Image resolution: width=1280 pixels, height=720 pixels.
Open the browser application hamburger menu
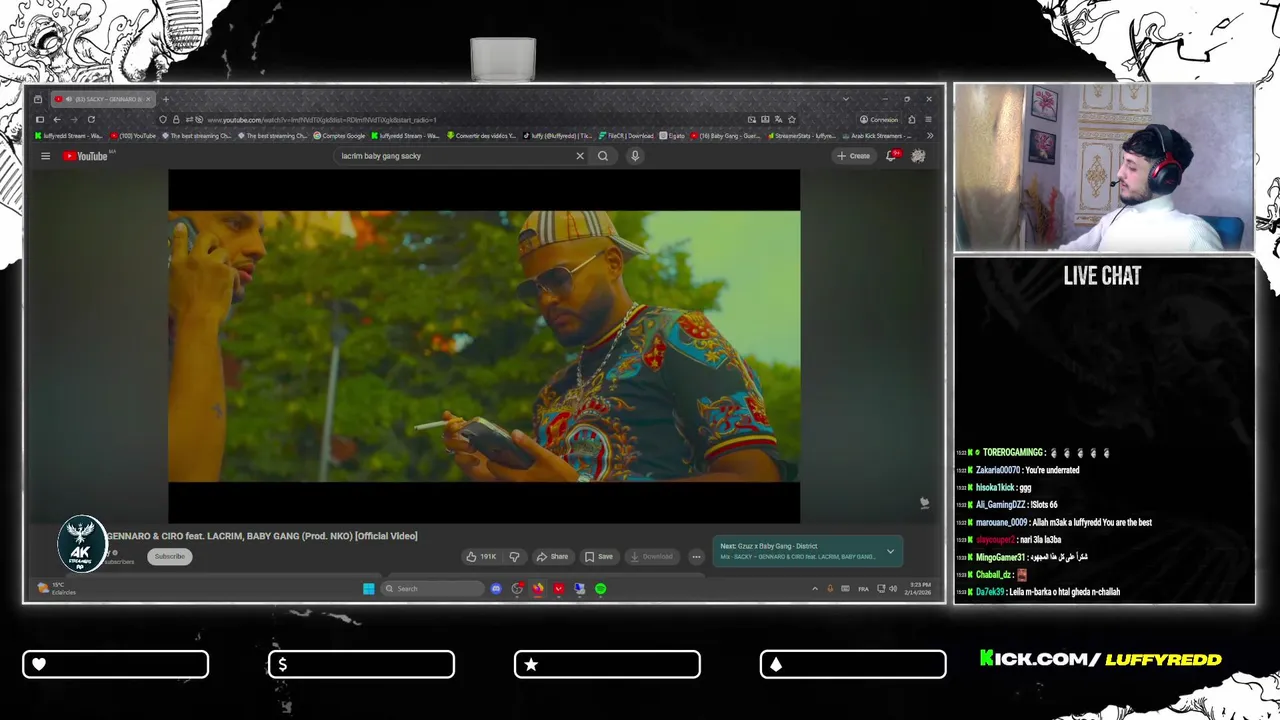coord(928,120)
